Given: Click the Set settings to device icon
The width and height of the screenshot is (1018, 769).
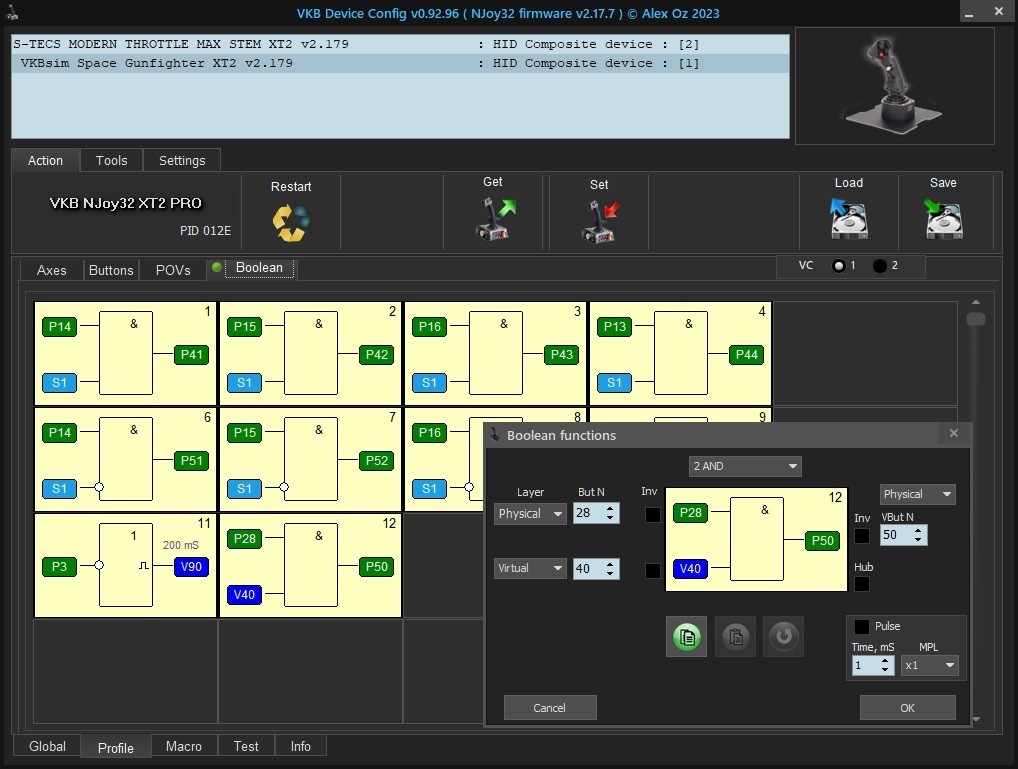Looking at the screenshot, I should (x=600, y=221).
